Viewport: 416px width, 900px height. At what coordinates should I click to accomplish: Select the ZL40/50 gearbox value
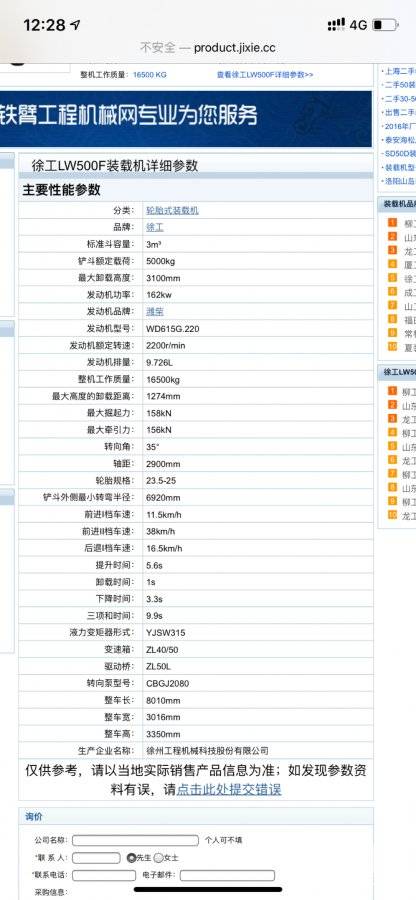tap(162, 650)
